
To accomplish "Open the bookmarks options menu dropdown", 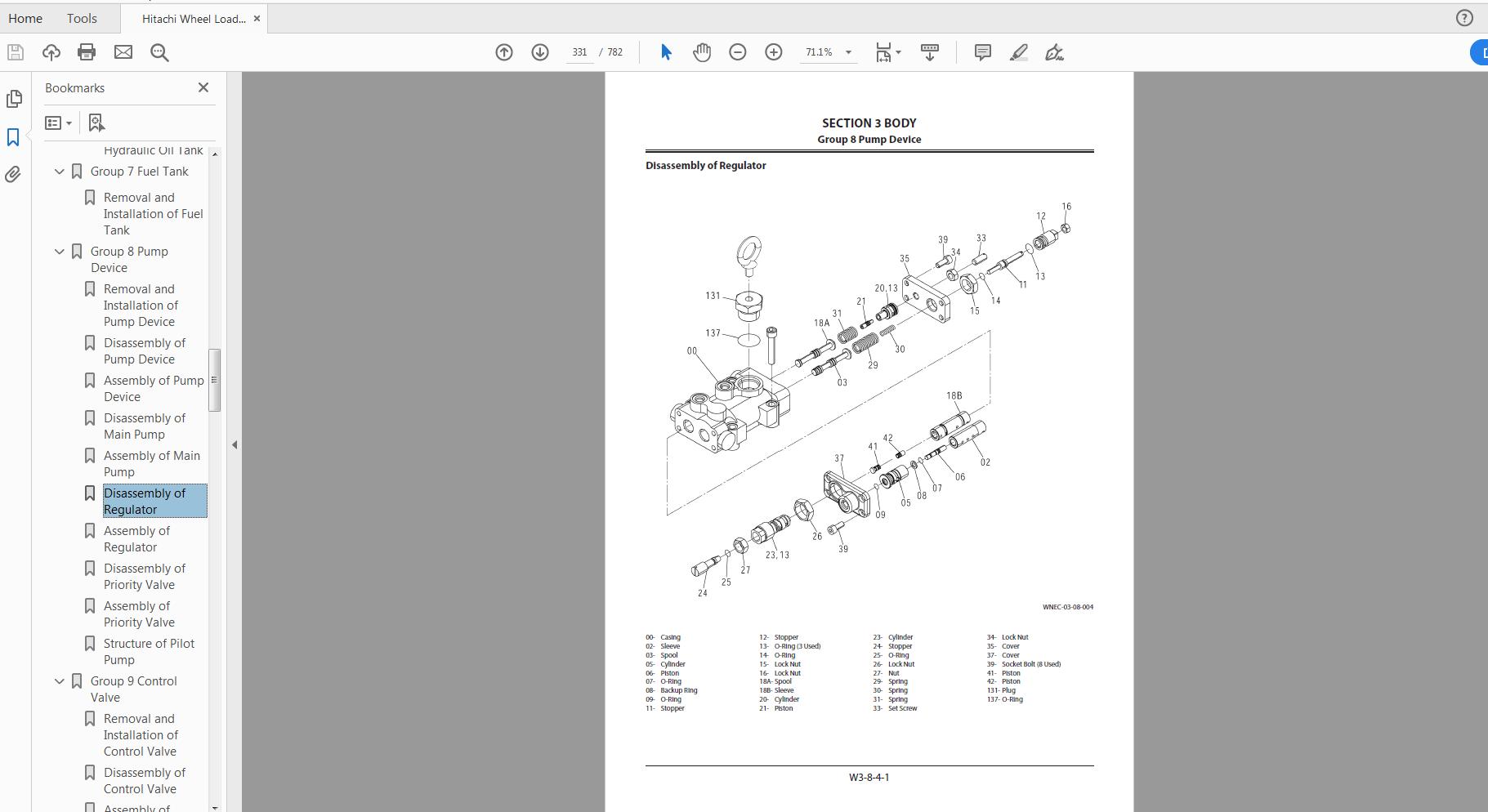I will 58,123.
